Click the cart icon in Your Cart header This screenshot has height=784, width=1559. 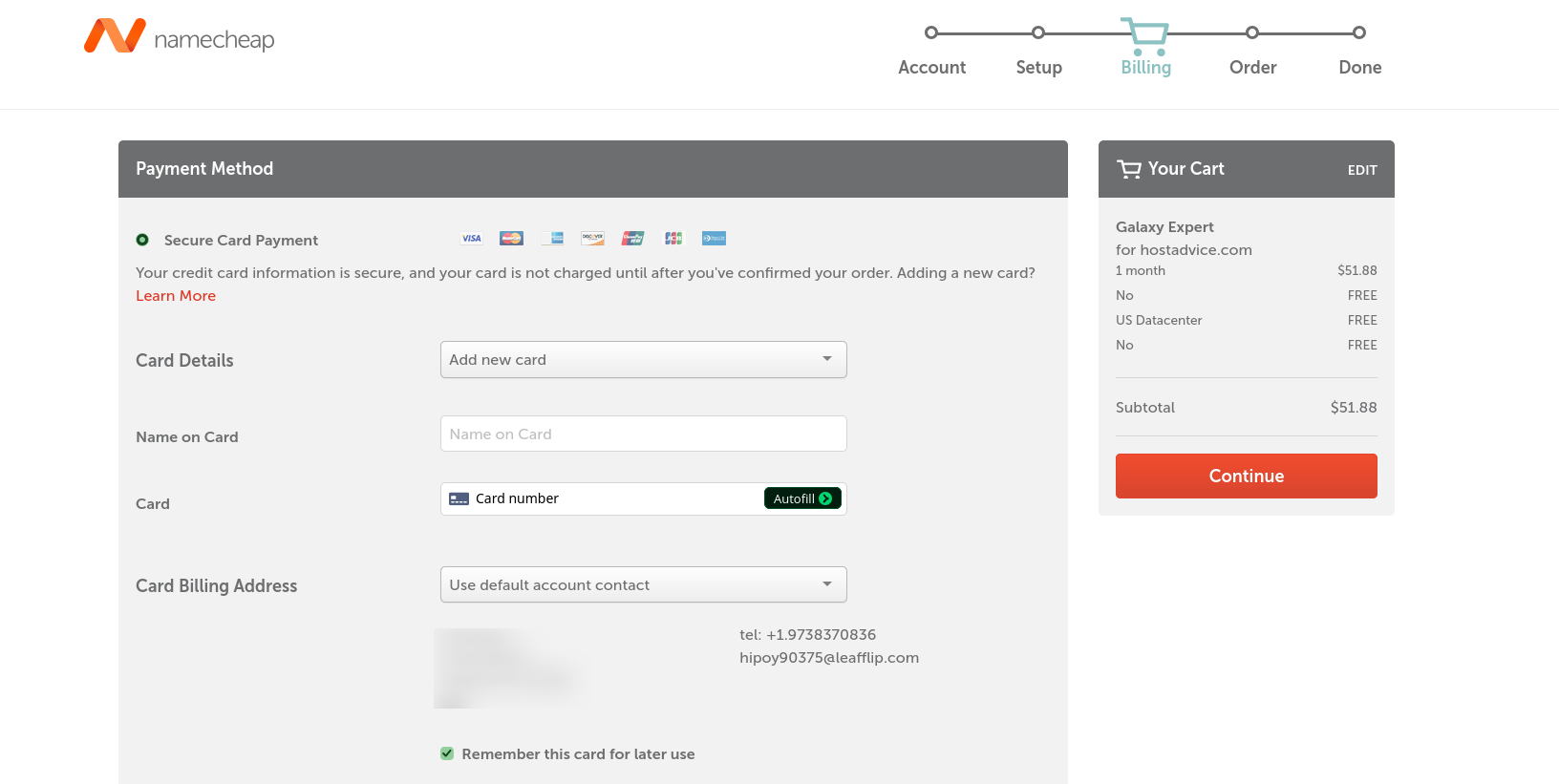tap(1129, 169)
